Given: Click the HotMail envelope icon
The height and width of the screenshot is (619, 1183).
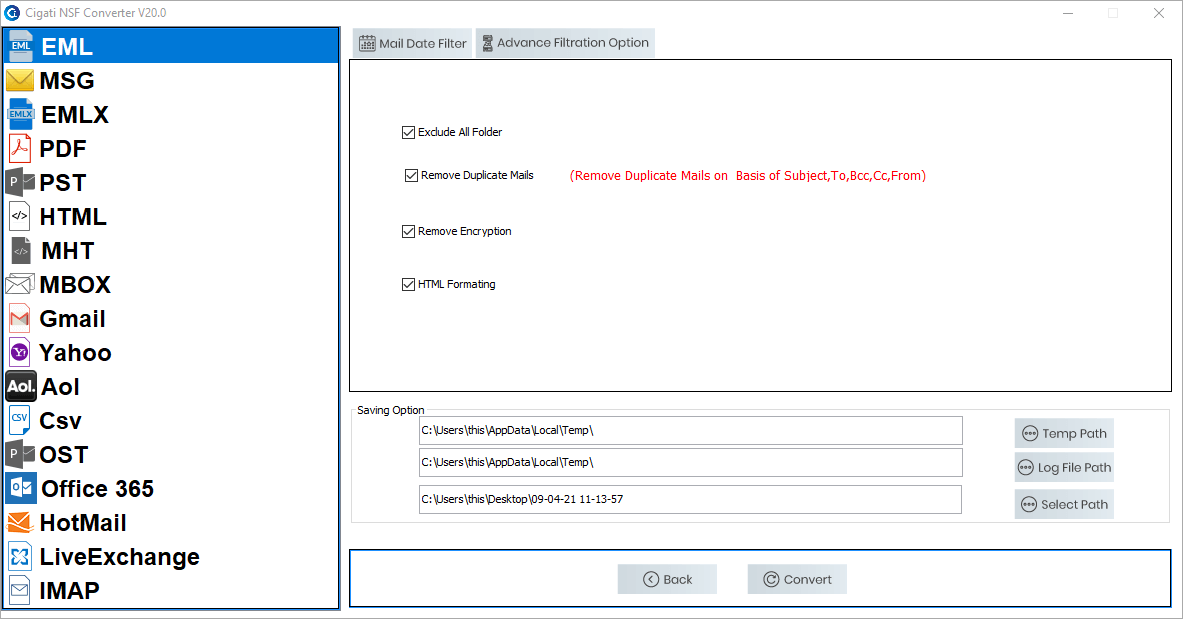Looking at the screenshot, I should tap(20, 522).
